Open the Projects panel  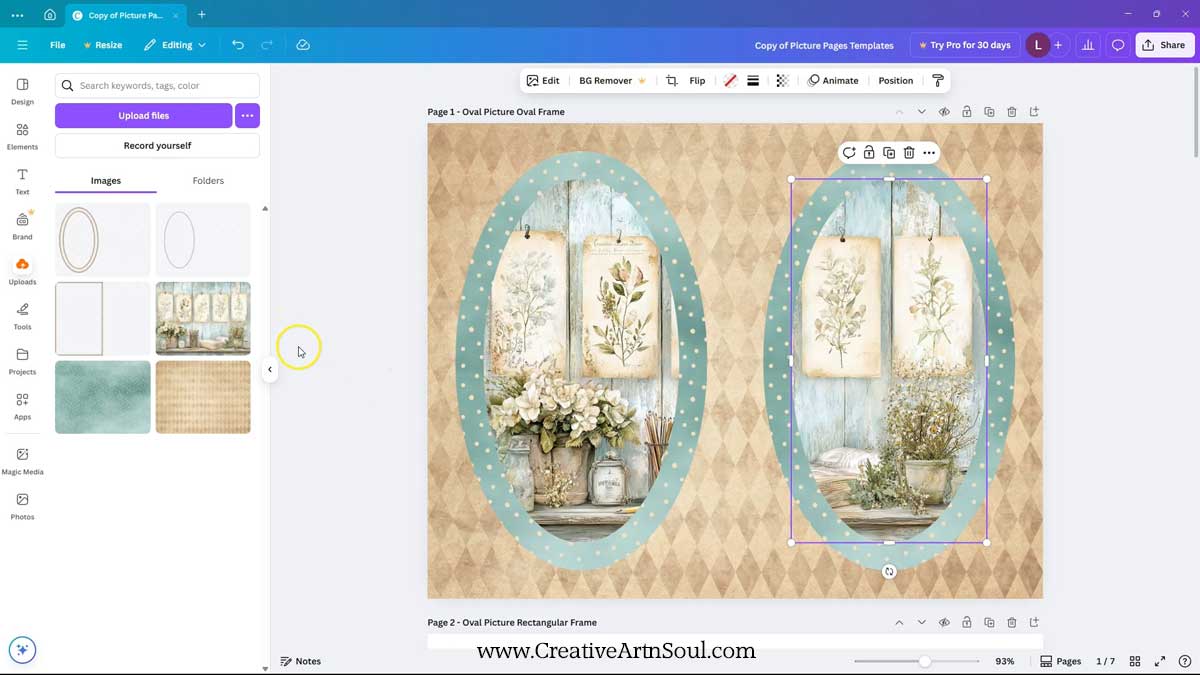tap(22, 361)
